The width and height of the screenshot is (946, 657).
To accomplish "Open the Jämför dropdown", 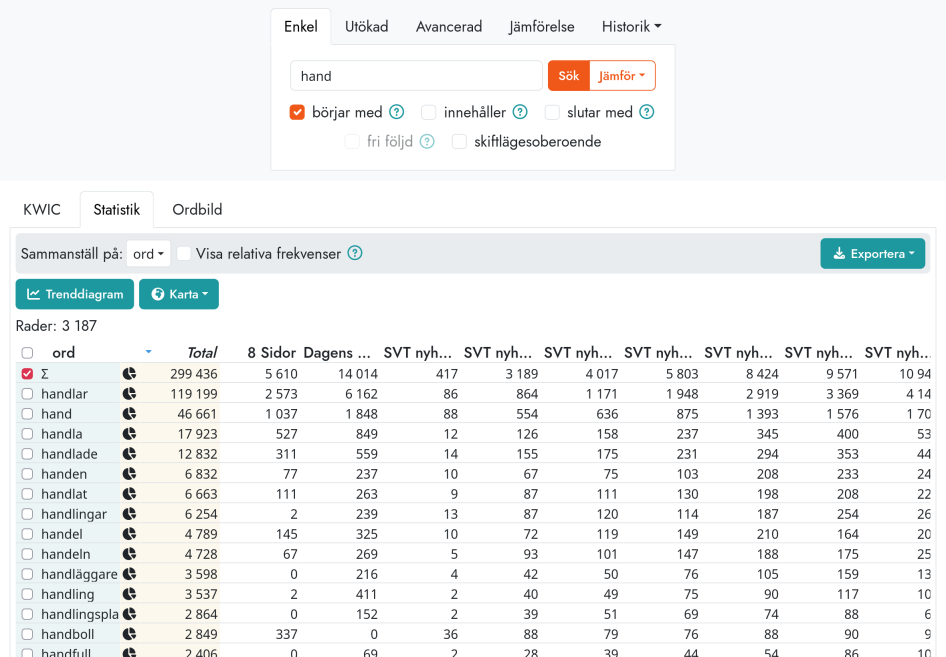I will coord(622,75).
